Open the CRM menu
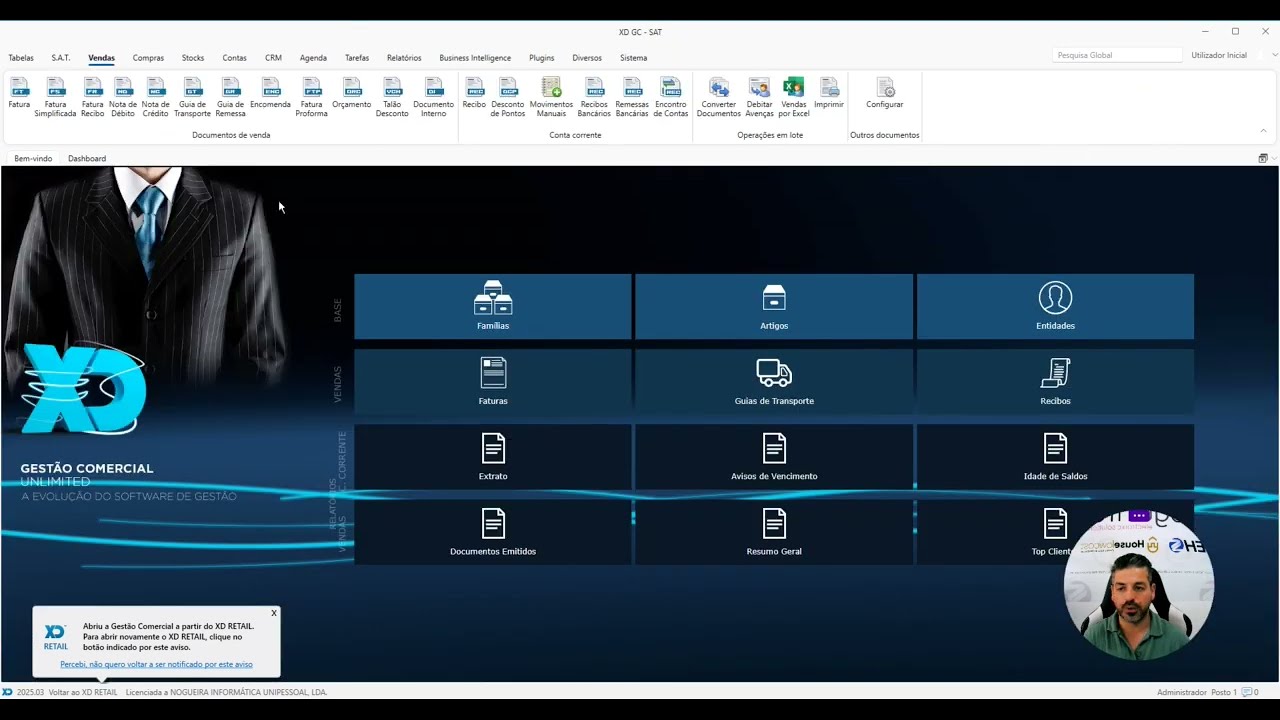This screenshot has width=1280, height=720. (273, 58)
